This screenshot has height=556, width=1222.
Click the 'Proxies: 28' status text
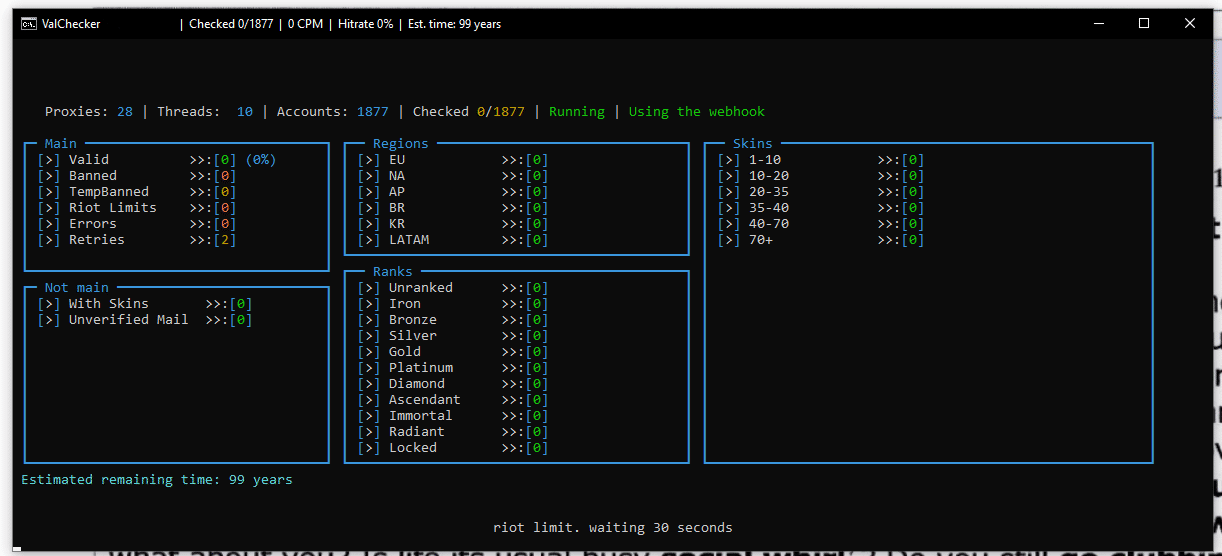coord(89,112)
